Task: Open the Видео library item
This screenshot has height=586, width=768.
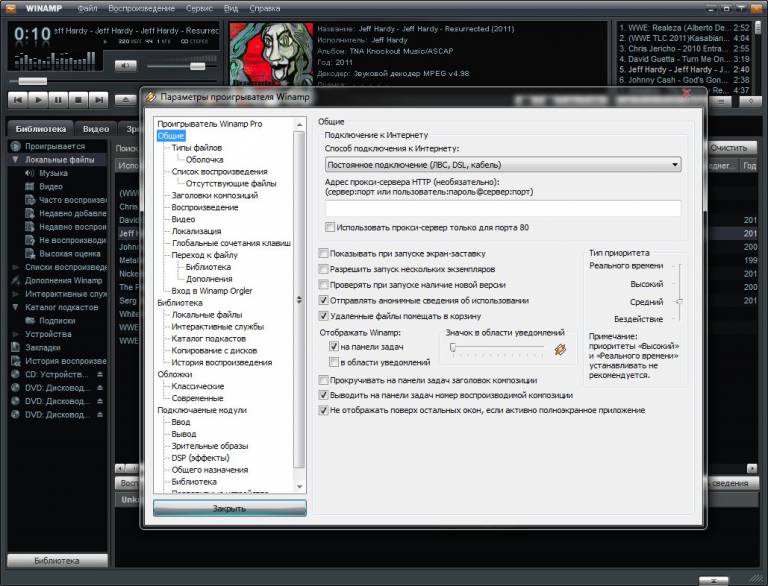Action: point(51,186)
